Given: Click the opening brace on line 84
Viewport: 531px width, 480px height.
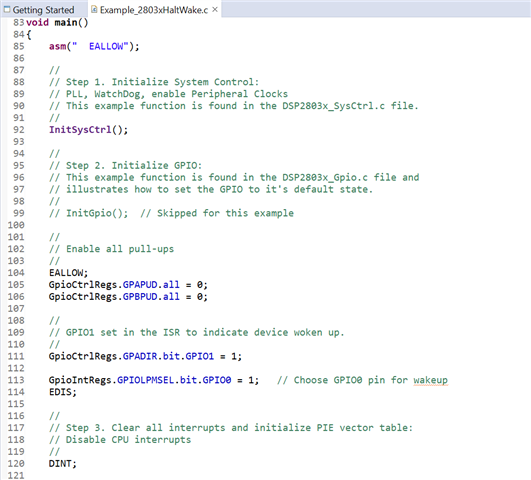Looking at the screenshot, I should [x=29, y=35].
